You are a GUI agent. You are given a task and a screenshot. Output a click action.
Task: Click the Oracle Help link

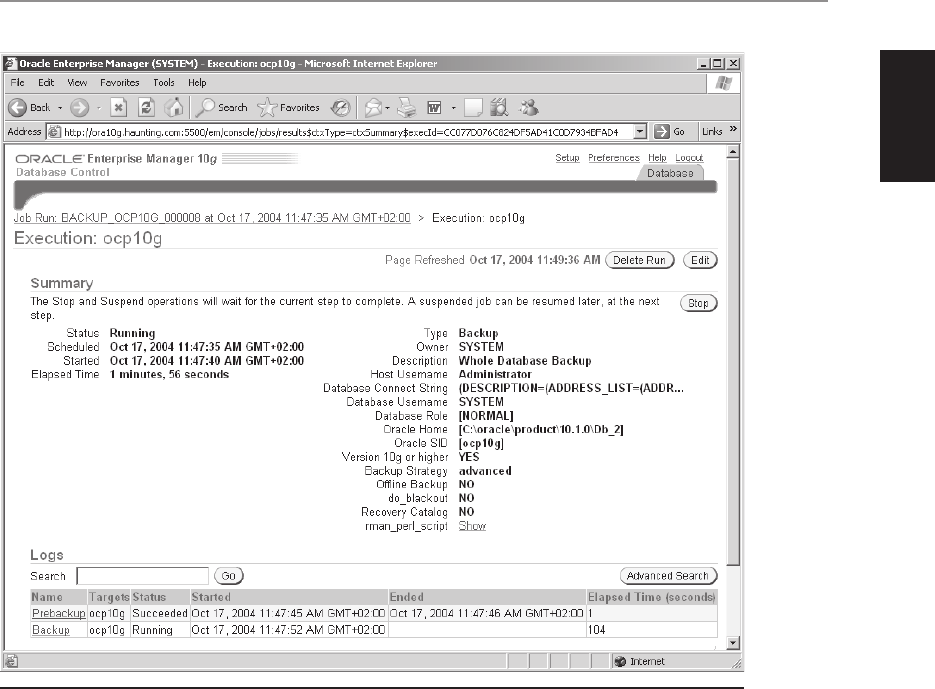pyautogui.click(x=657, y=157)
